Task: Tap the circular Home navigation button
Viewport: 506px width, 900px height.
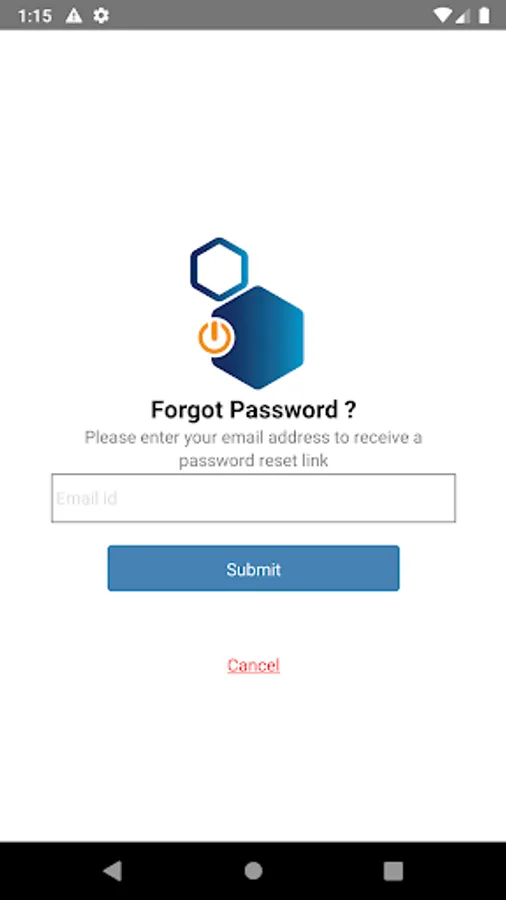Action: [x=253, y=871]
